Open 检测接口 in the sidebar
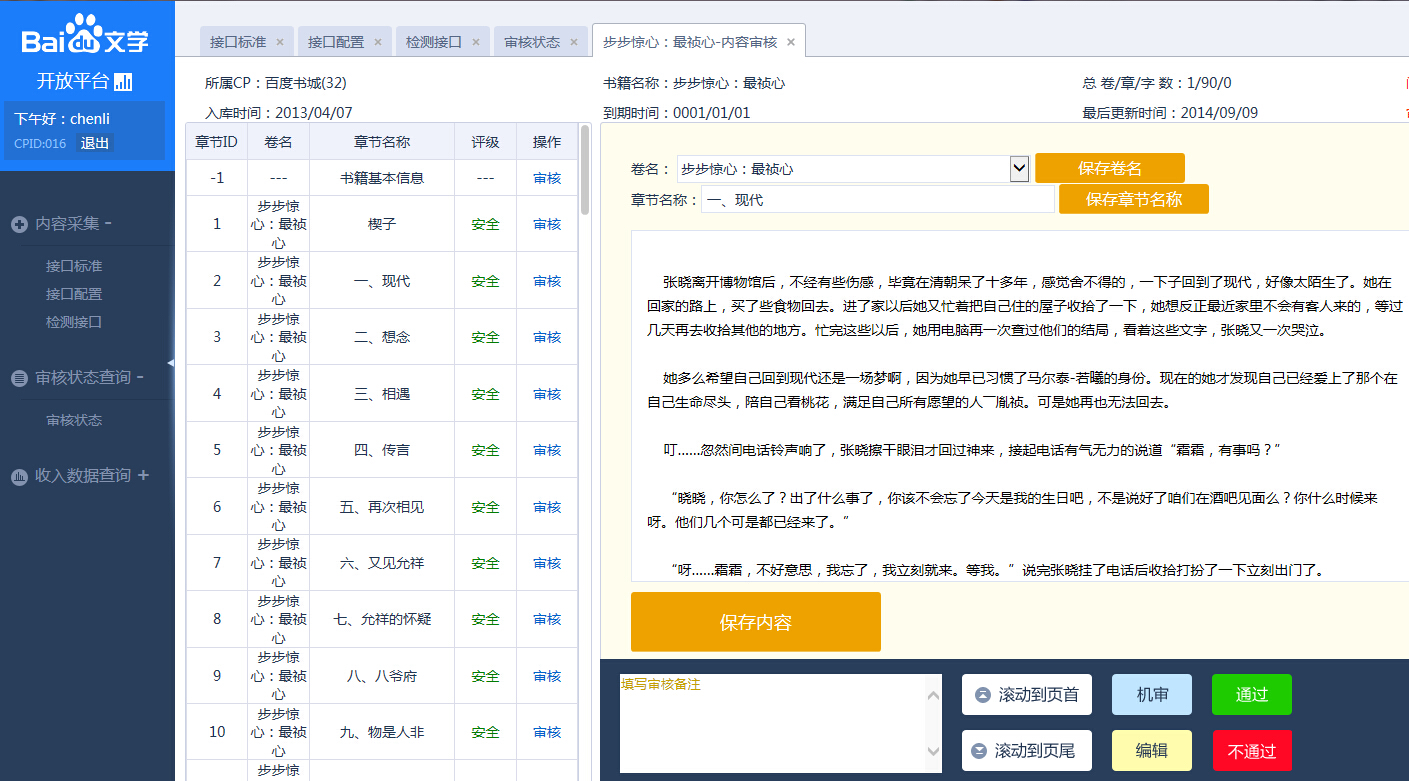 coord(74,322)
